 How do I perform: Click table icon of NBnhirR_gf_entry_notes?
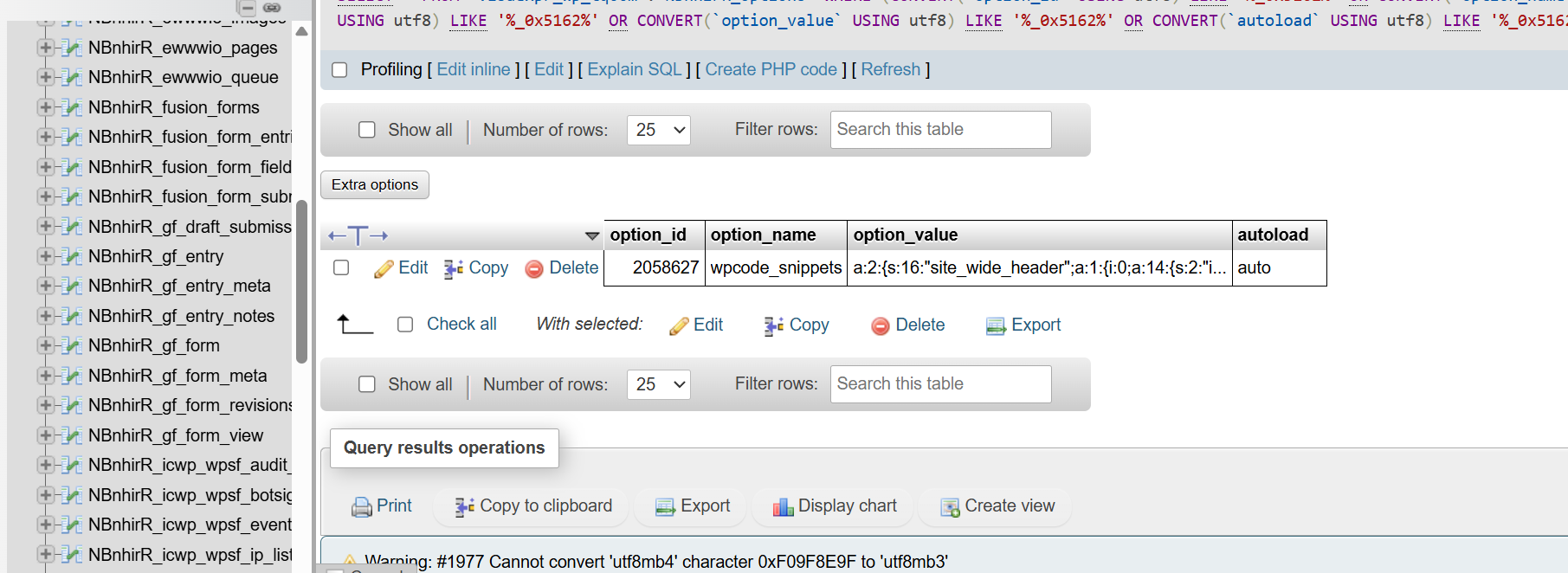pyautogui.click(x=73, y=317)
